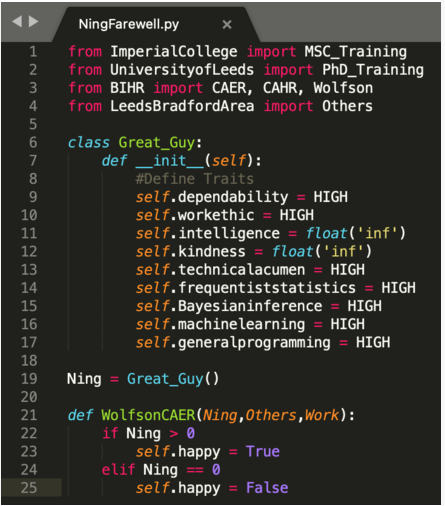Click on 'BIHR' in line 3
The image size is (445, 506).
click(x=127, y=88)
